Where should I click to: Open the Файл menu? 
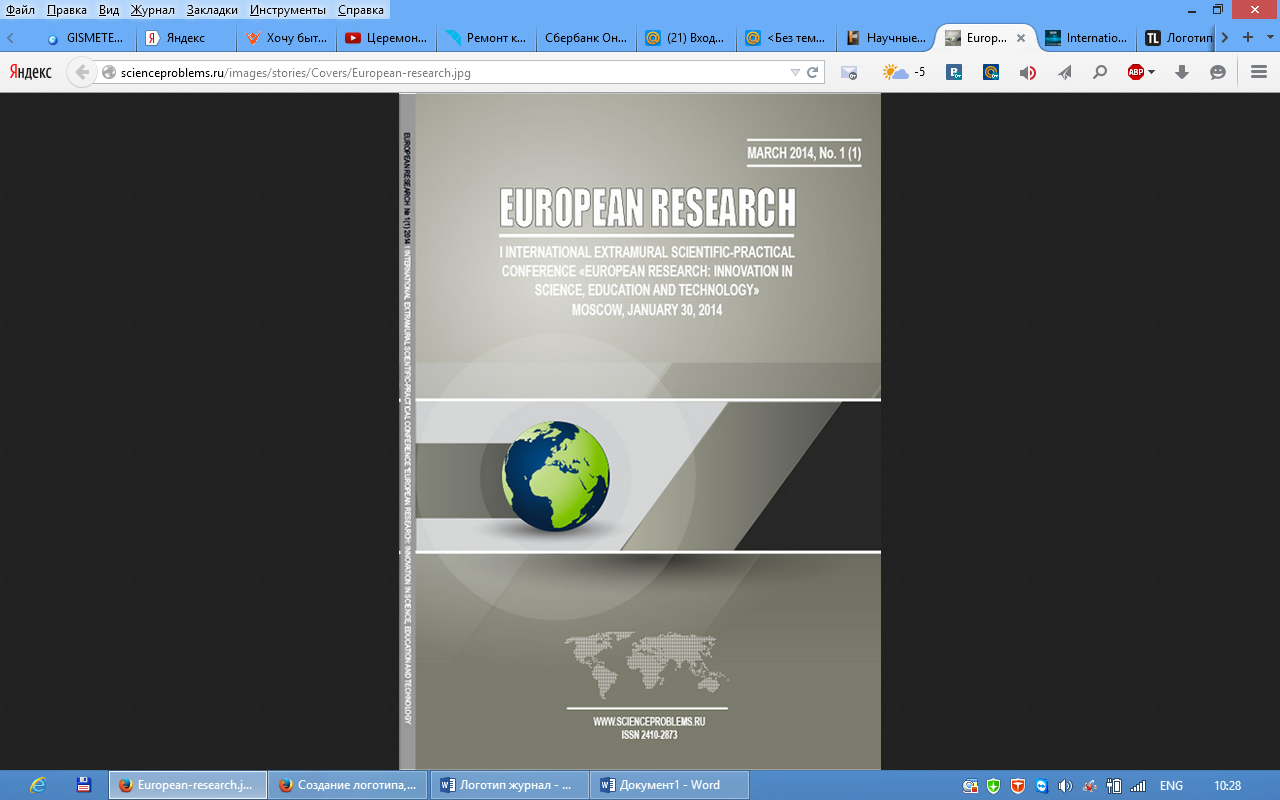[21, 9]
